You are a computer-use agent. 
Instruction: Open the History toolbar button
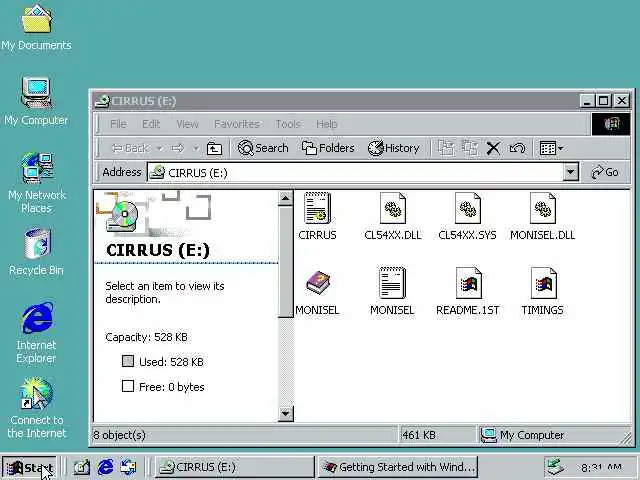point(393,148)
